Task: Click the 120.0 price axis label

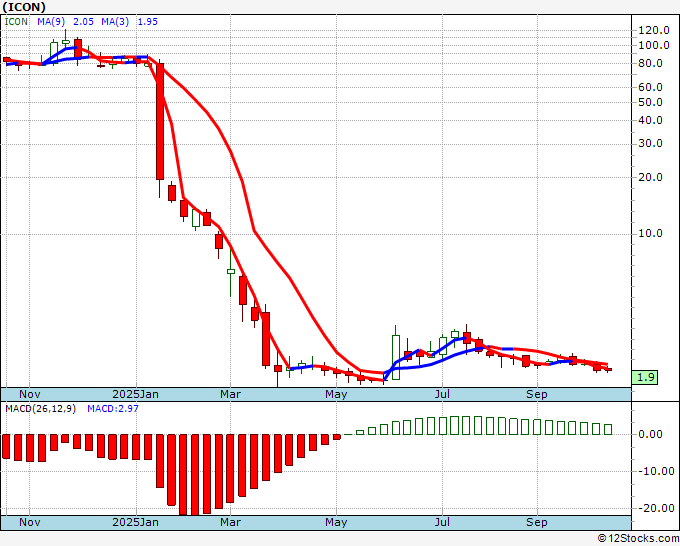Action: 654,30
